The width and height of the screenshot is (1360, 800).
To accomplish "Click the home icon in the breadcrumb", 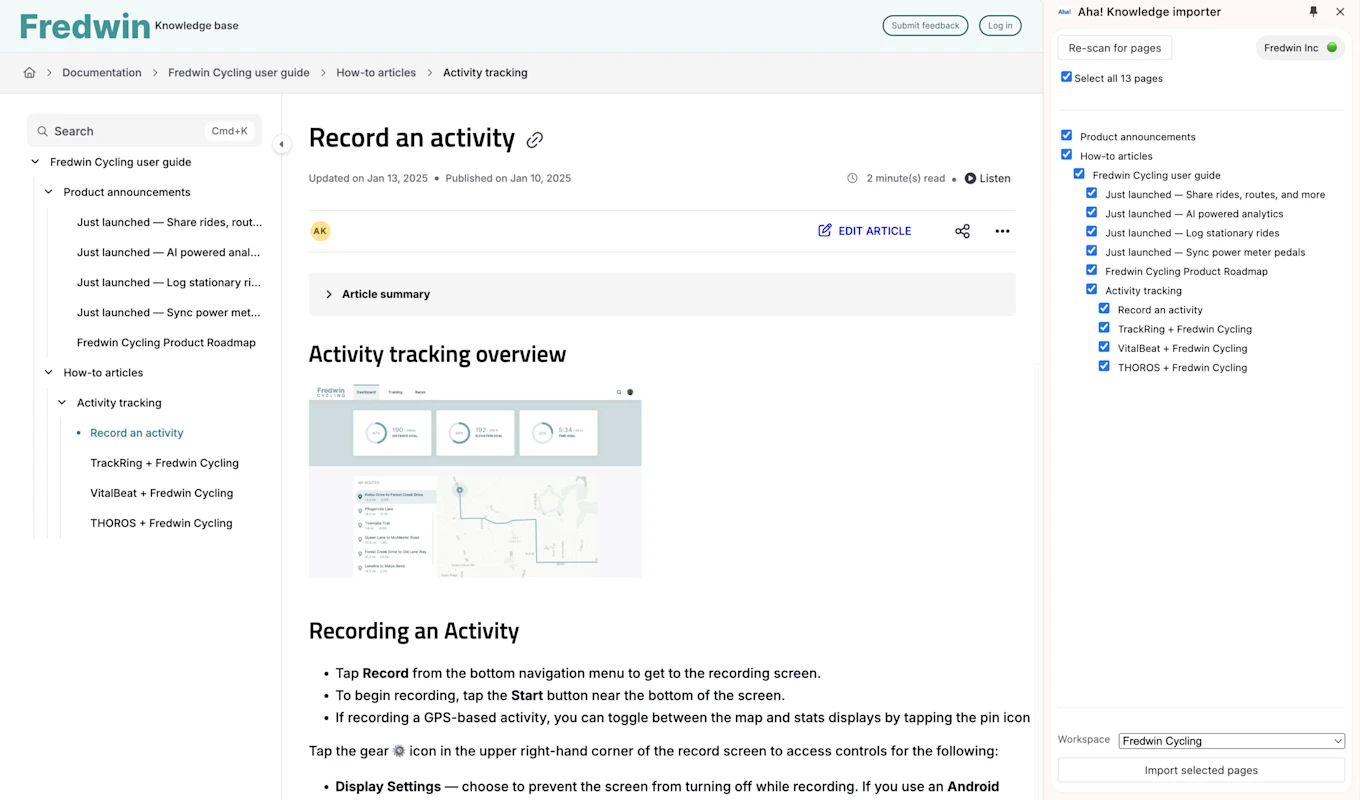I will point(29,72).
